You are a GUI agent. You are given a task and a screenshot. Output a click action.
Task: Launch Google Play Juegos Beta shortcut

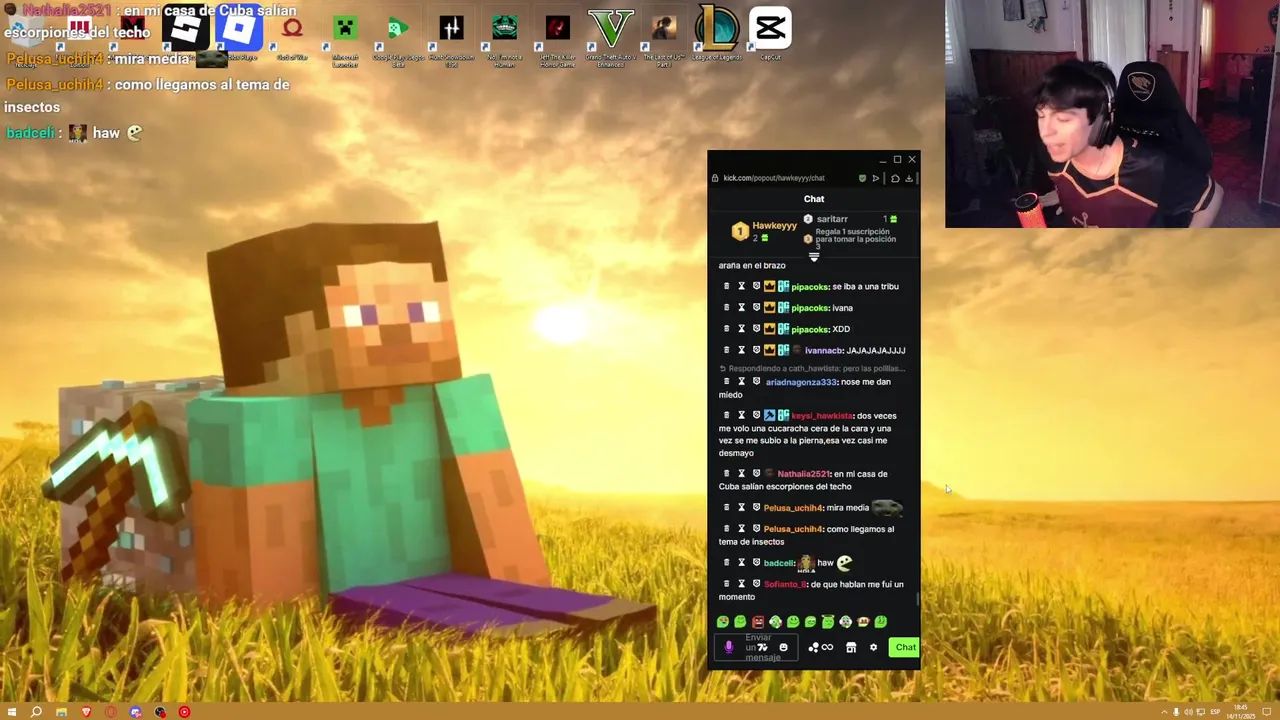click(398, 35)
